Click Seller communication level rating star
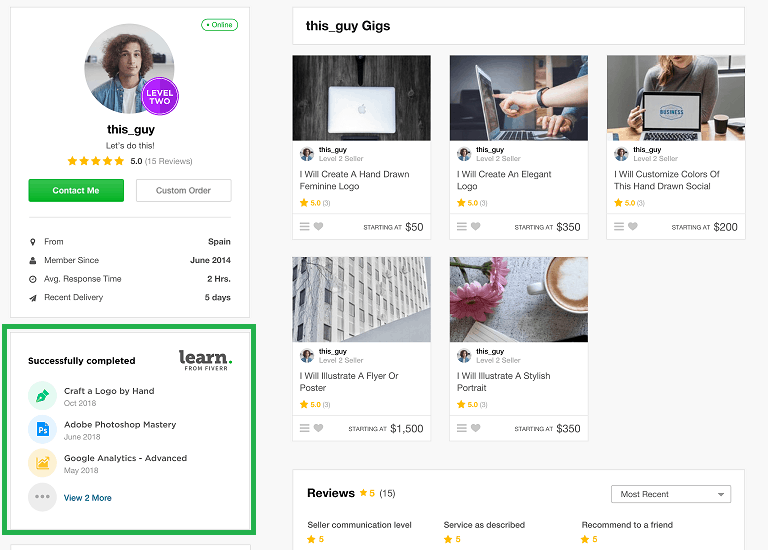The height and width of the screenshot is (550, 768). 311,539
